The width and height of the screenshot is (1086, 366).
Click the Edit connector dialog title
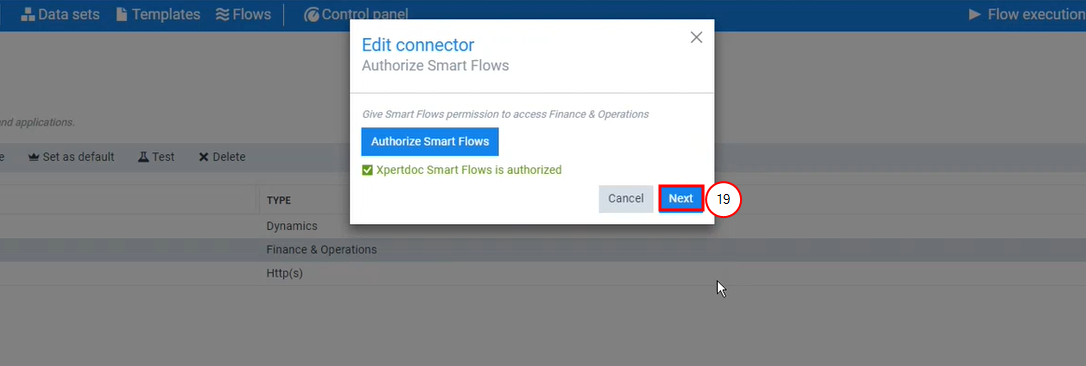418,45
